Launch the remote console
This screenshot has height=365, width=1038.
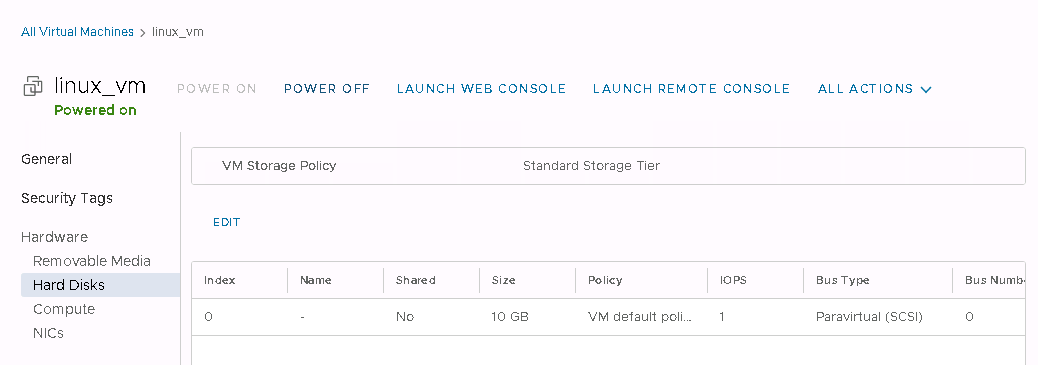click(x=691, y=89)
